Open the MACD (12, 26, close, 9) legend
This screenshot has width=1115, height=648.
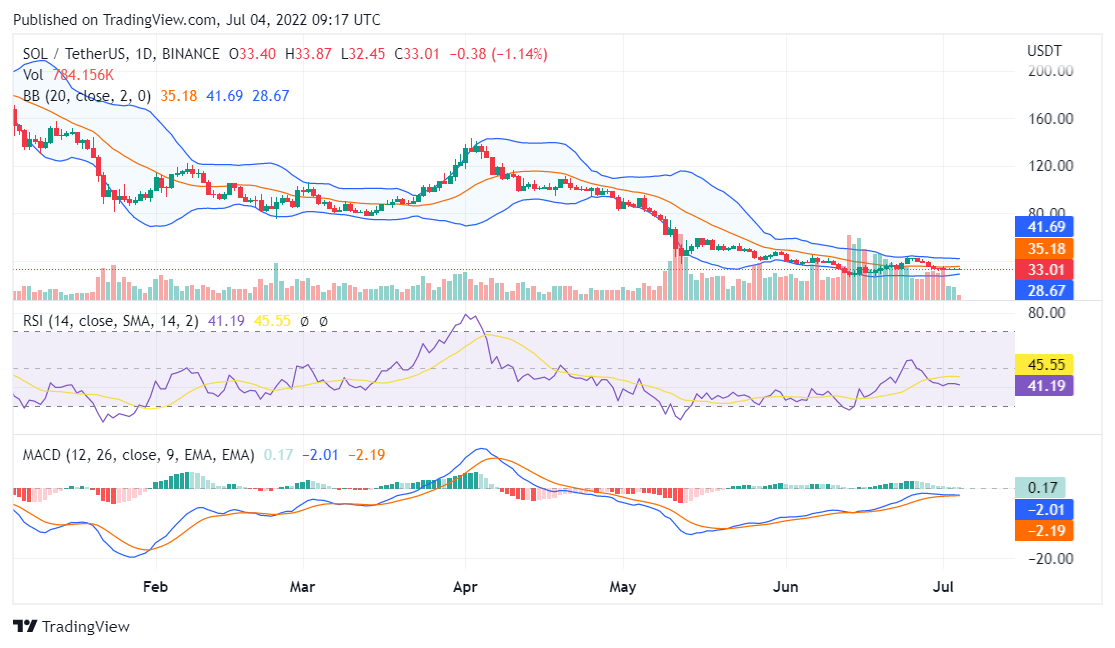138,455
